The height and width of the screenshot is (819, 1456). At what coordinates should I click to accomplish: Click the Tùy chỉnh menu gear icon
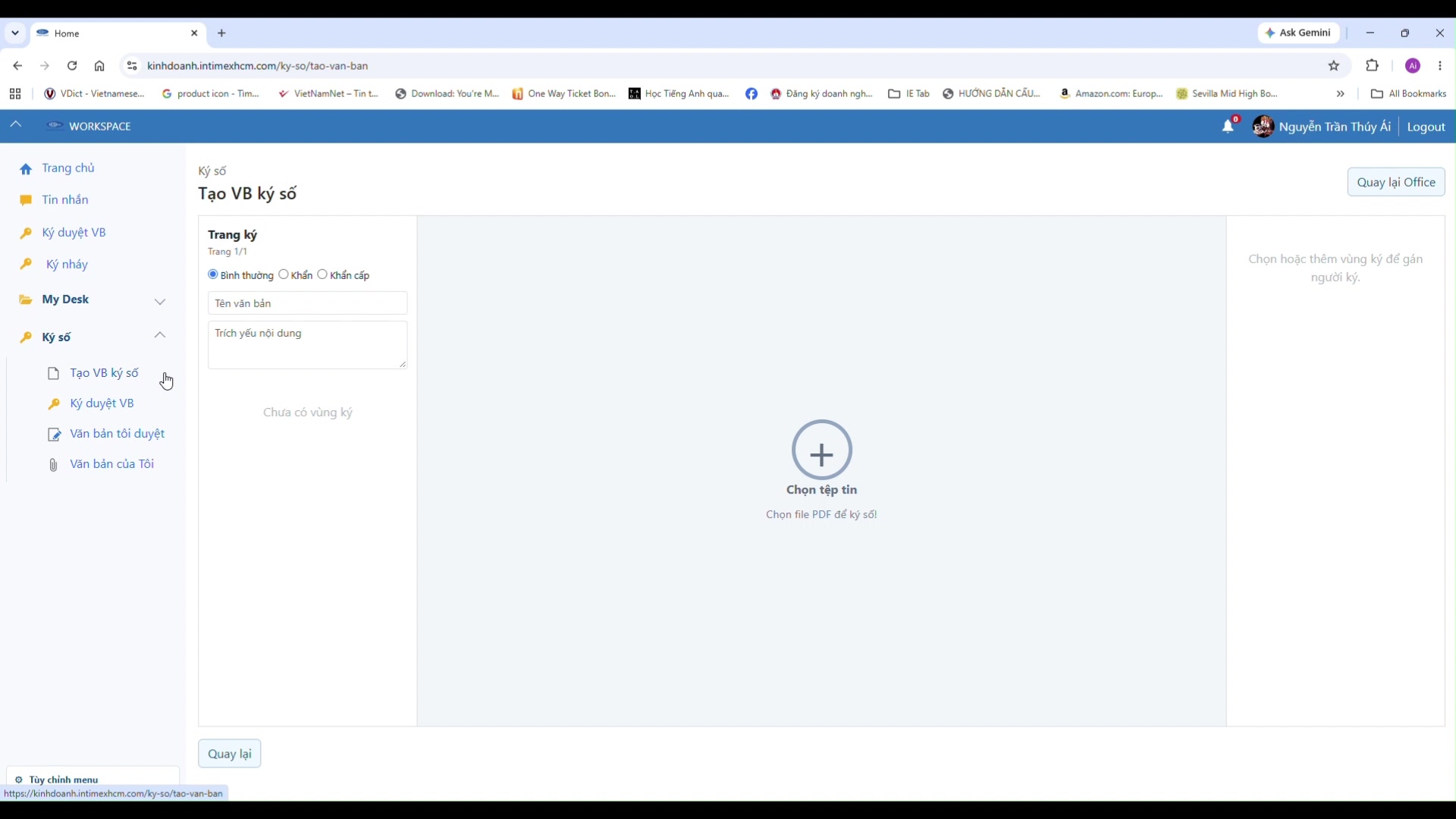pos(19,780)
